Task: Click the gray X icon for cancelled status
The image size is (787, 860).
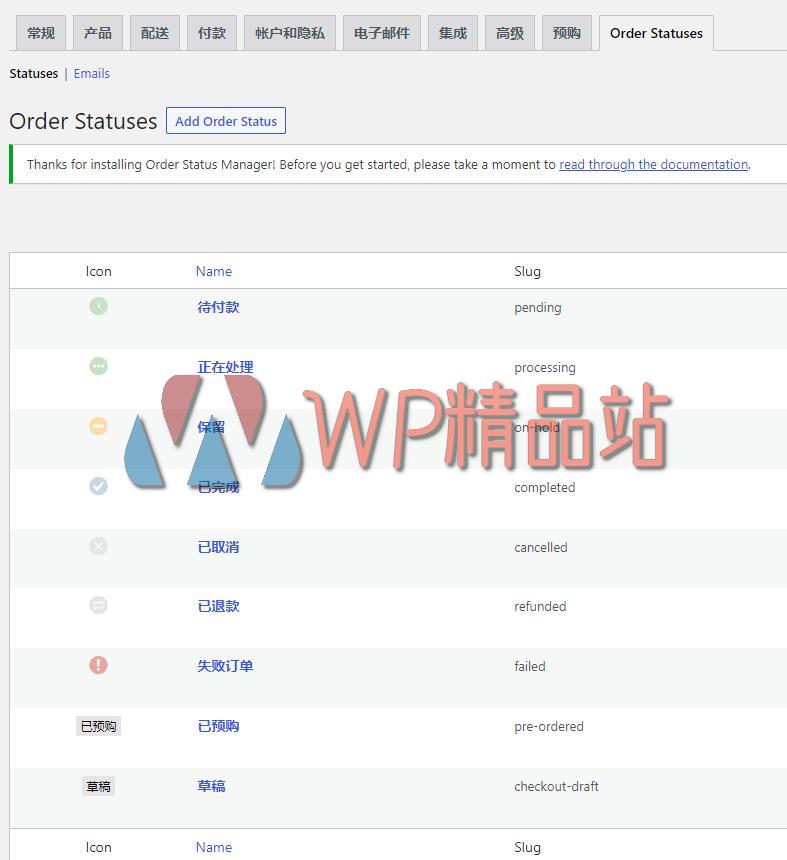Action: click(98, 546)
